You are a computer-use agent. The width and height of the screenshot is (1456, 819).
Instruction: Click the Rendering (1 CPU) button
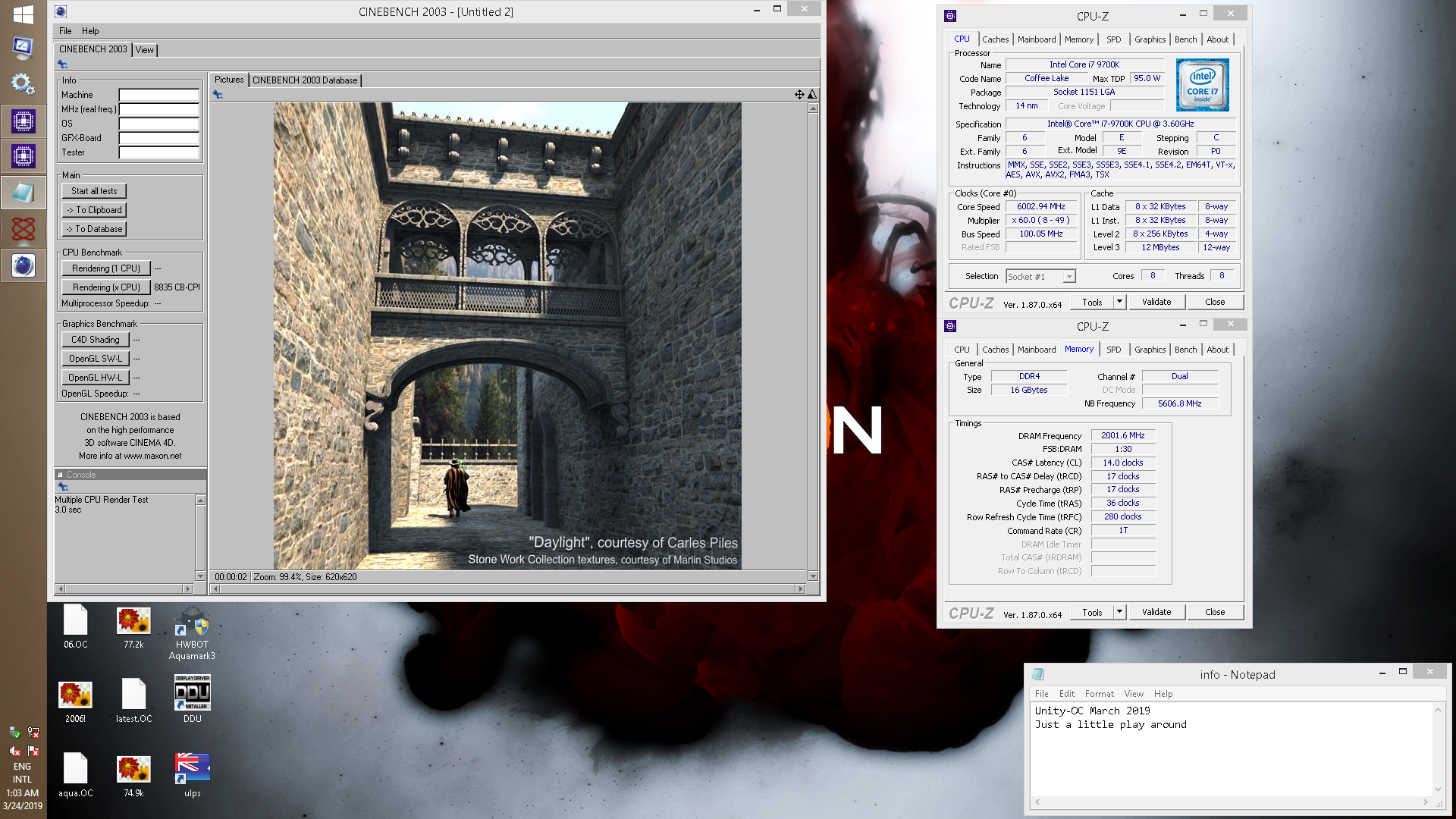coord(105,268)
